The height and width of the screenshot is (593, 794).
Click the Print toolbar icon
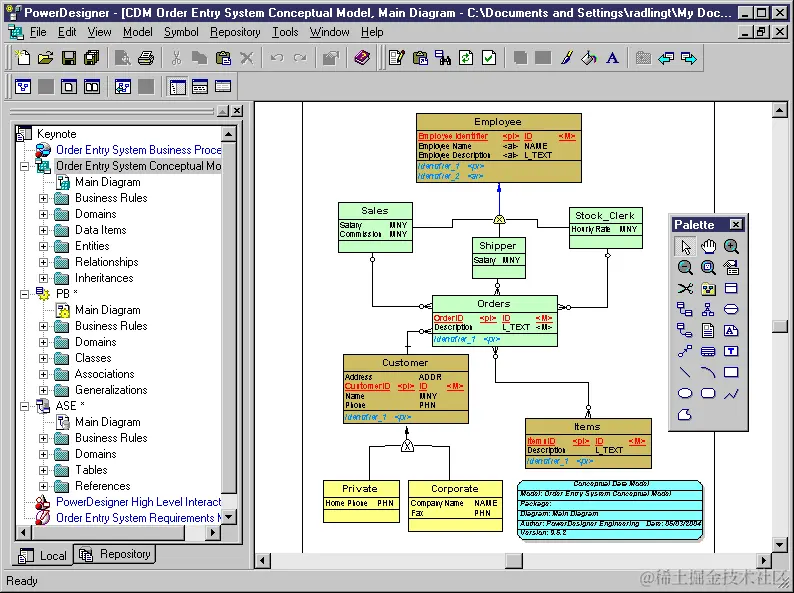click(x=146, y=58)
